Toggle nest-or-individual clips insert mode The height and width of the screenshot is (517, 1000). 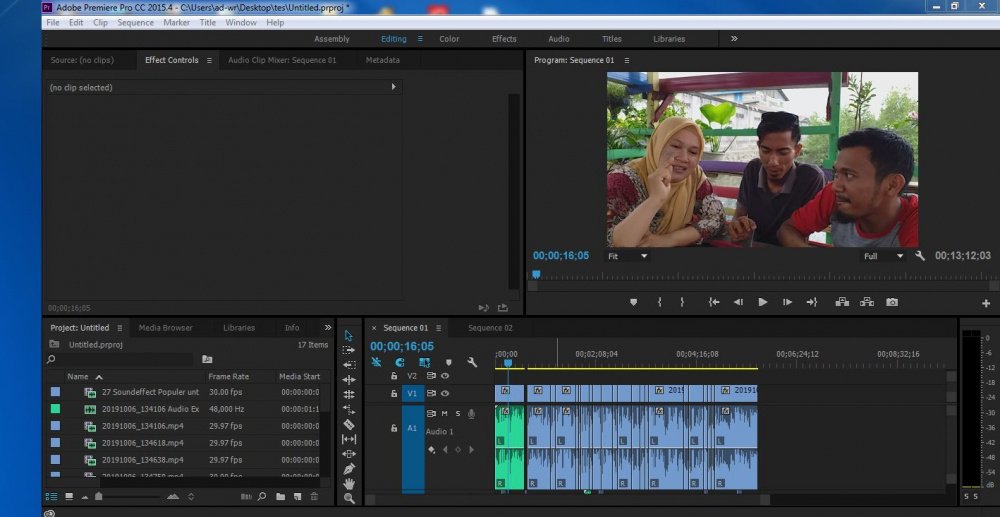[376, 362]
